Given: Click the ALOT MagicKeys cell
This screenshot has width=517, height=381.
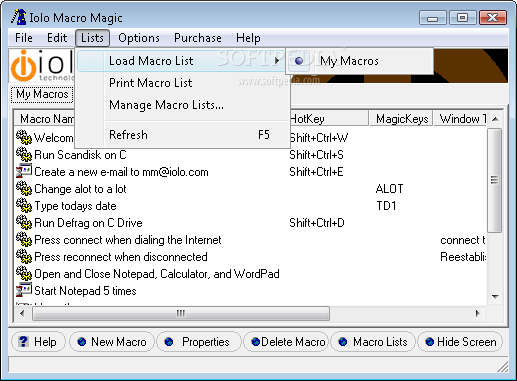Looking at the screenshot, I should tap(389, 189).
